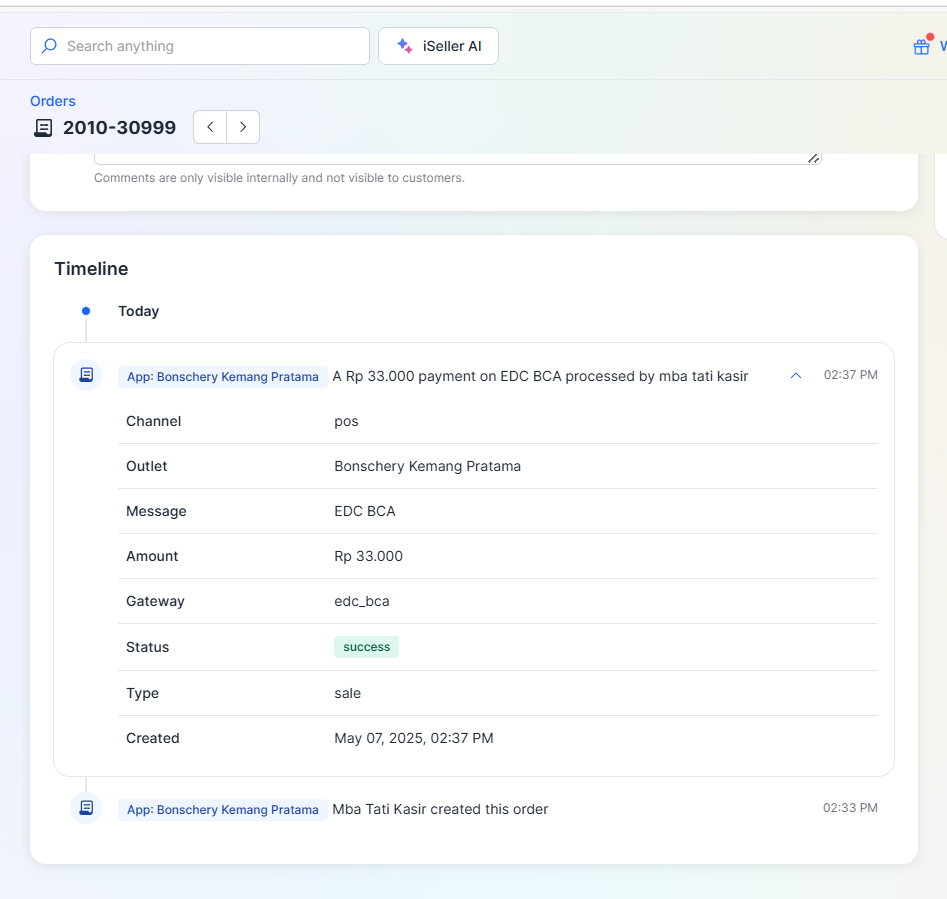Open the Orders breadcrumb link
The image size is (947, 899).
click(53, 101)
